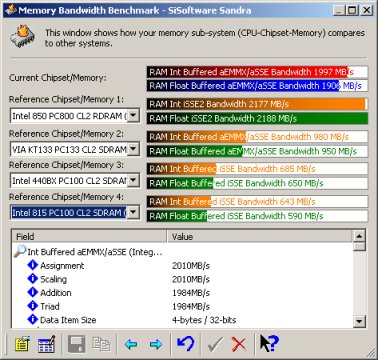Click the info icon next to Scaling
This screenshot has height=360, width=378.
(x=32, y=279)
